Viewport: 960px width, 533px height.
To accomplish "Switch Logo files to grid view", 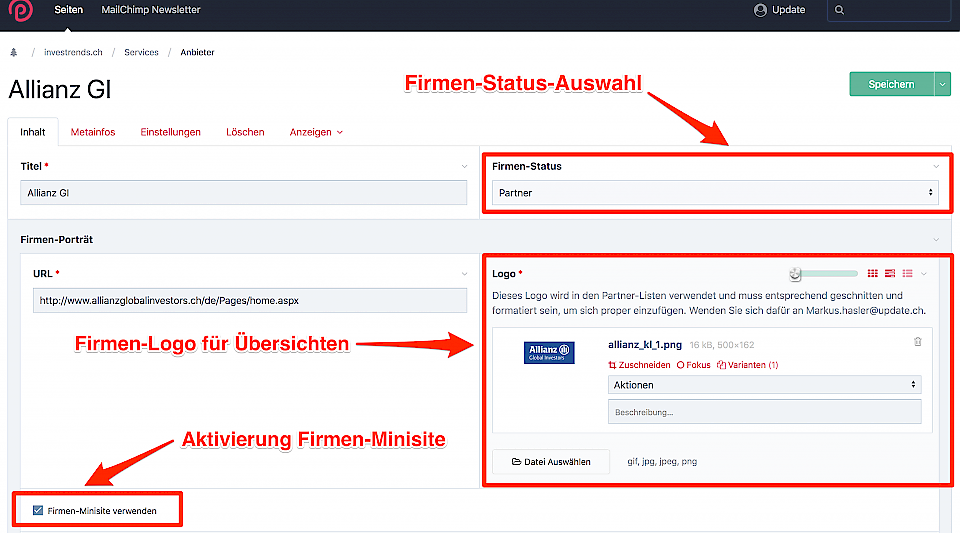I will [872, 273].
